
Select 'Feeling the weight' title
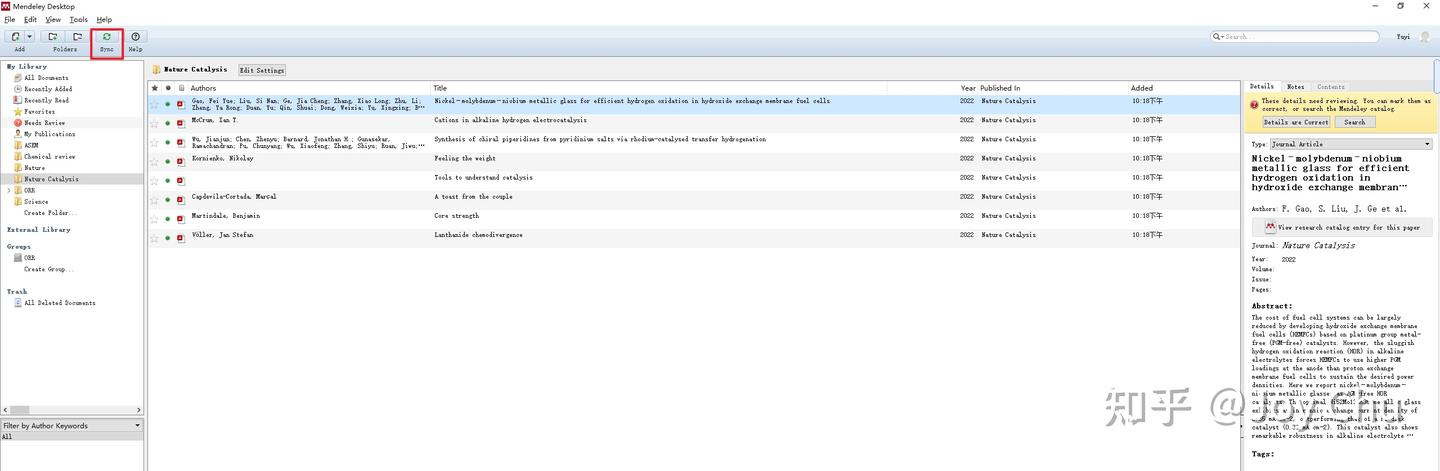click(x=463, y=158)
